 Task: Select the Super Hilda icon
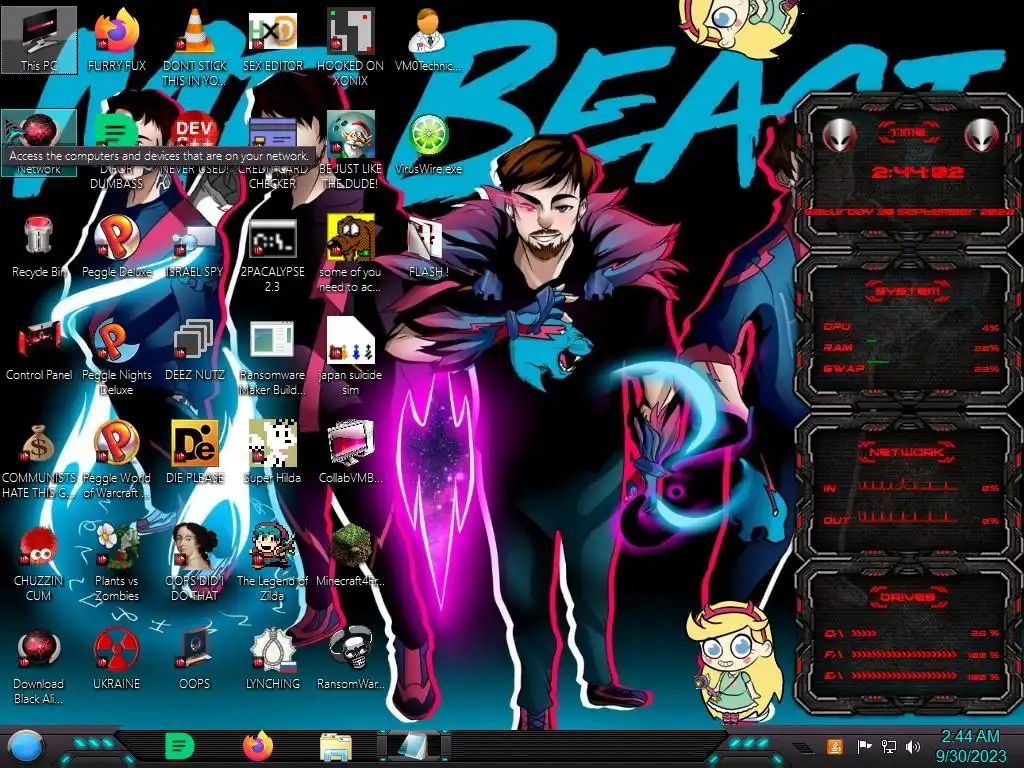point(272,452)
